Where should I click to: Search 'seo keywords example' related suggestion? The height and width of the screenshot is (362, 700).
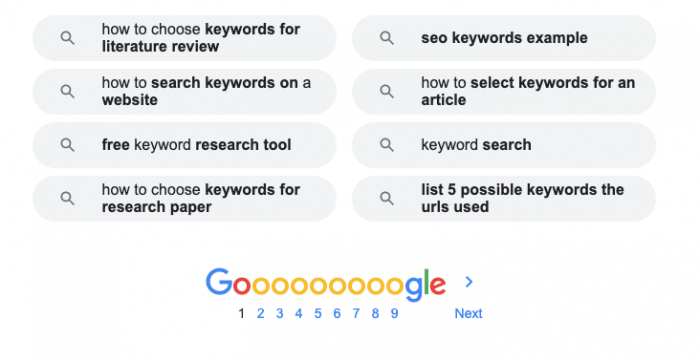(x=504, y=38)
